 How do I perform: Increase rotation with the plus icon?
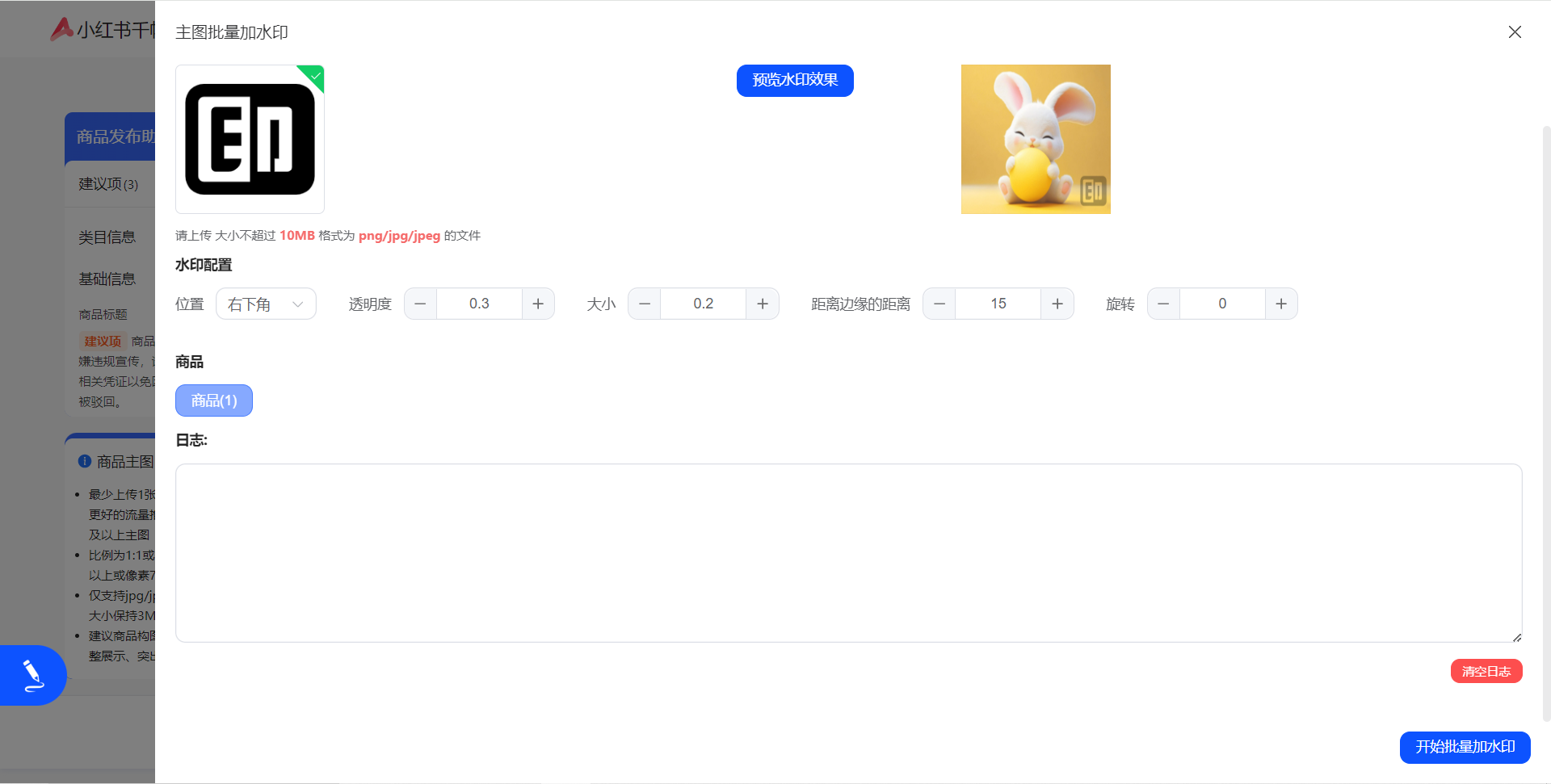tap(1281, 304)
